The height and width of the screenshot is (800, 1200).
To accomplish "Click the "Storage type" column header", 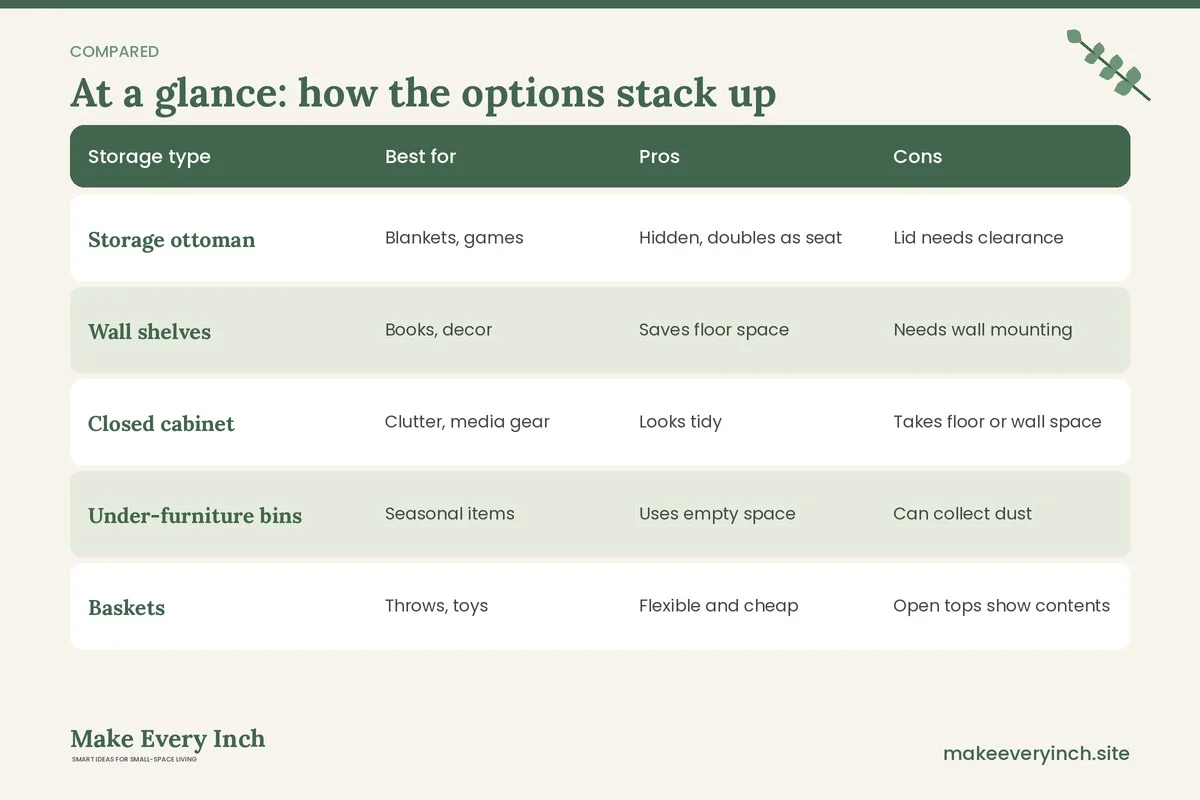I will pyautogui.click(x=149, y=157).
